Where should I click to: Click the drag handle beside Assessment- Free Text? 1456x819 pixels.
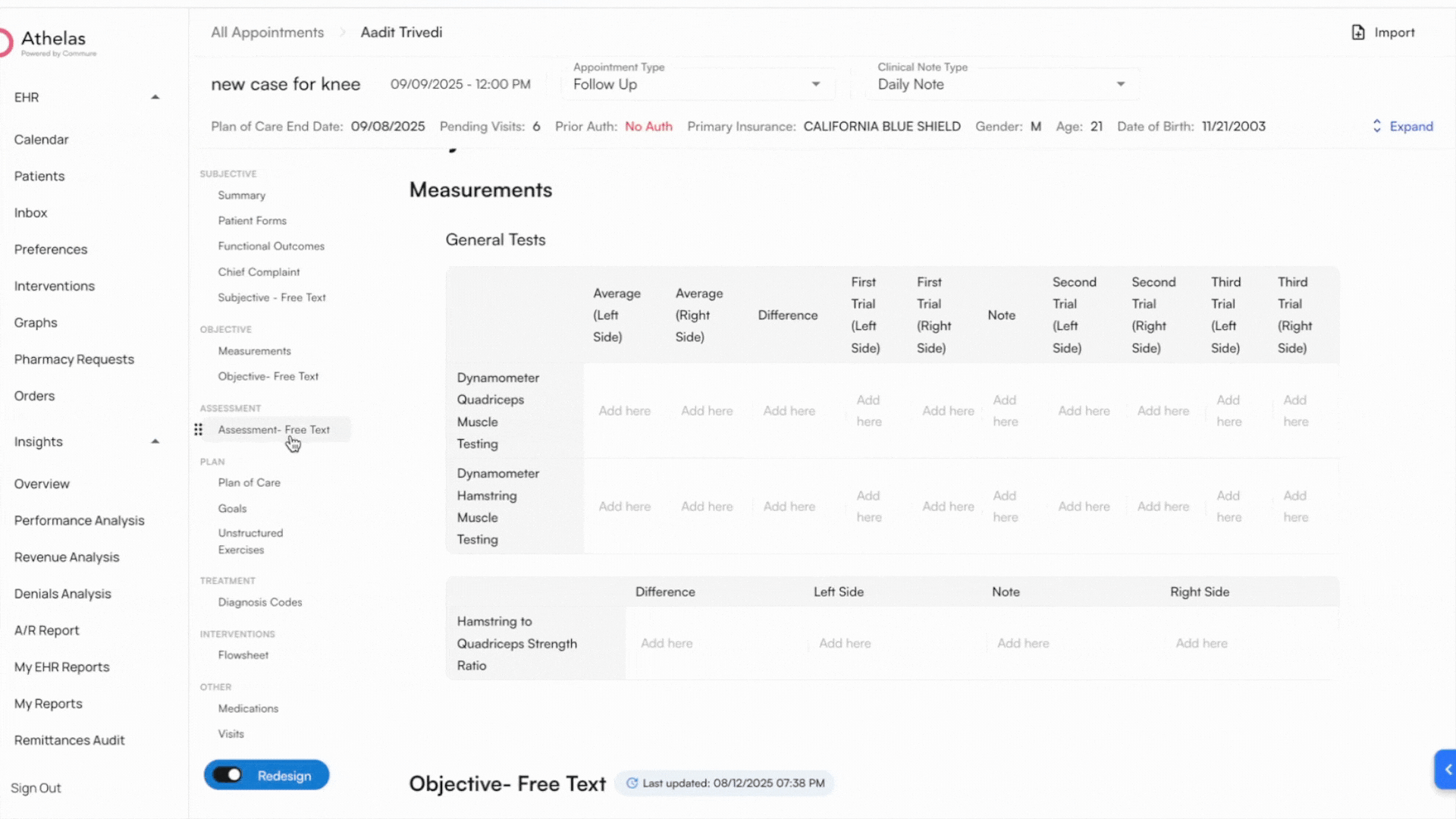point(198,430)
